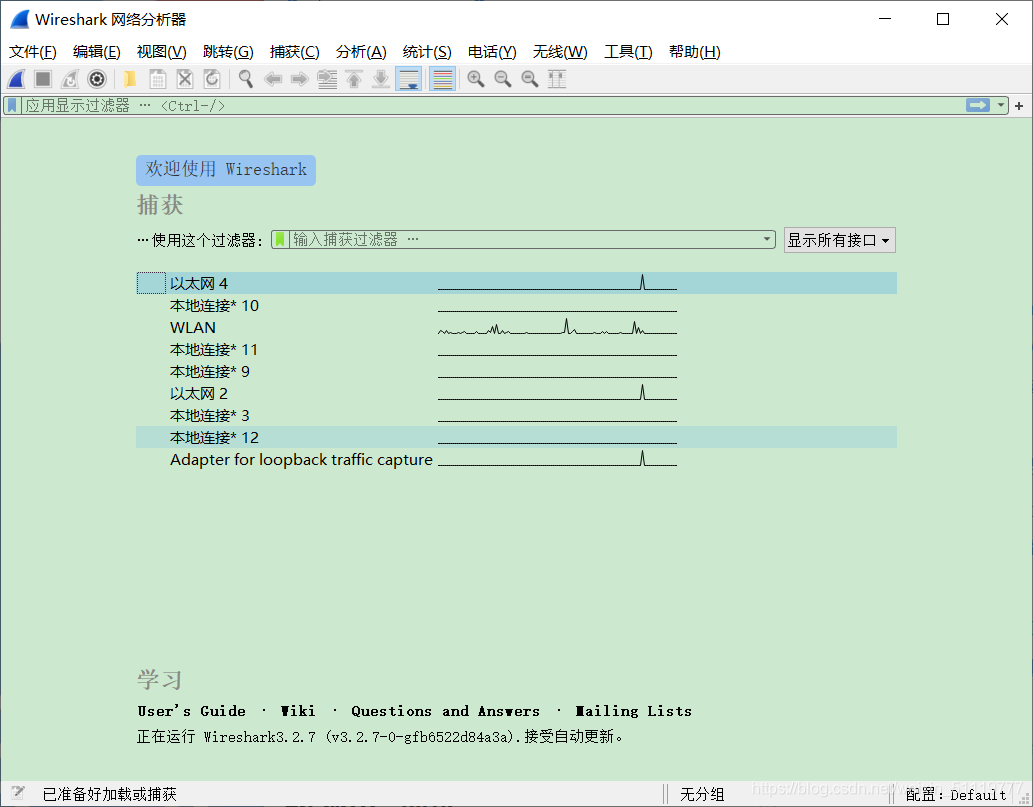Screen dimensions: 1033x807
Task: Open Mailing Lists link
Action: click(x=633, y=711)
